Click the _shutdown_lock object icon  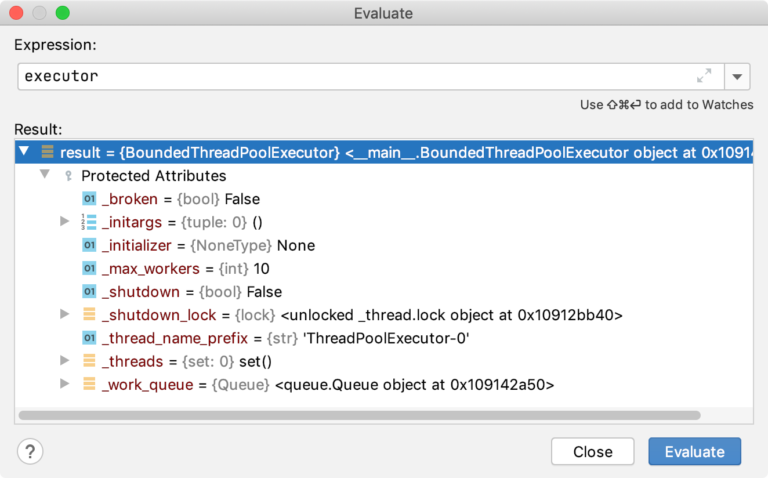pyautogui.click(x=89, y=315)
